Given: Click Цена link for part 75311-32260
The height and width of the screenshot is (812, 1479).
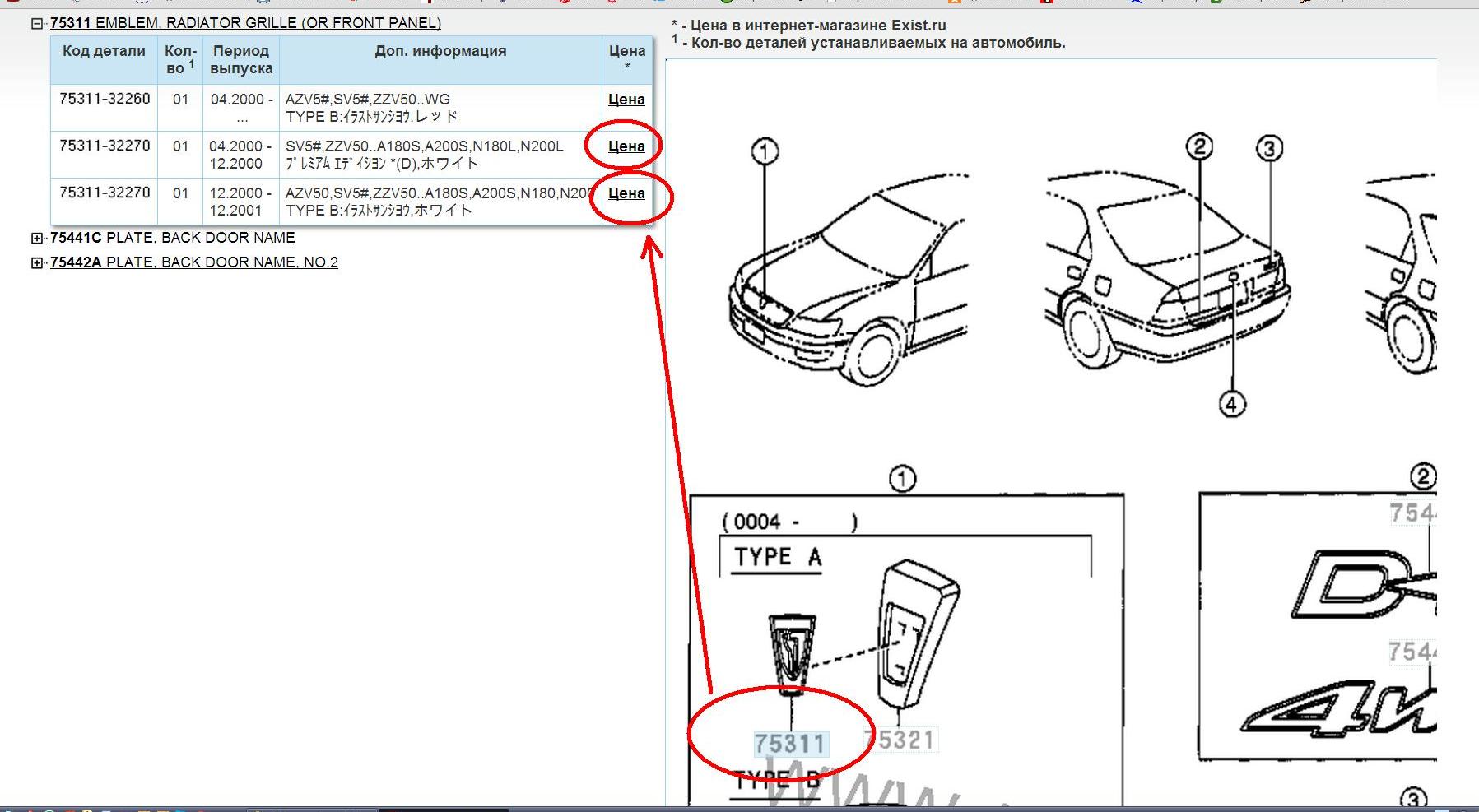Looking at the screenshot, I should (626, 100).
